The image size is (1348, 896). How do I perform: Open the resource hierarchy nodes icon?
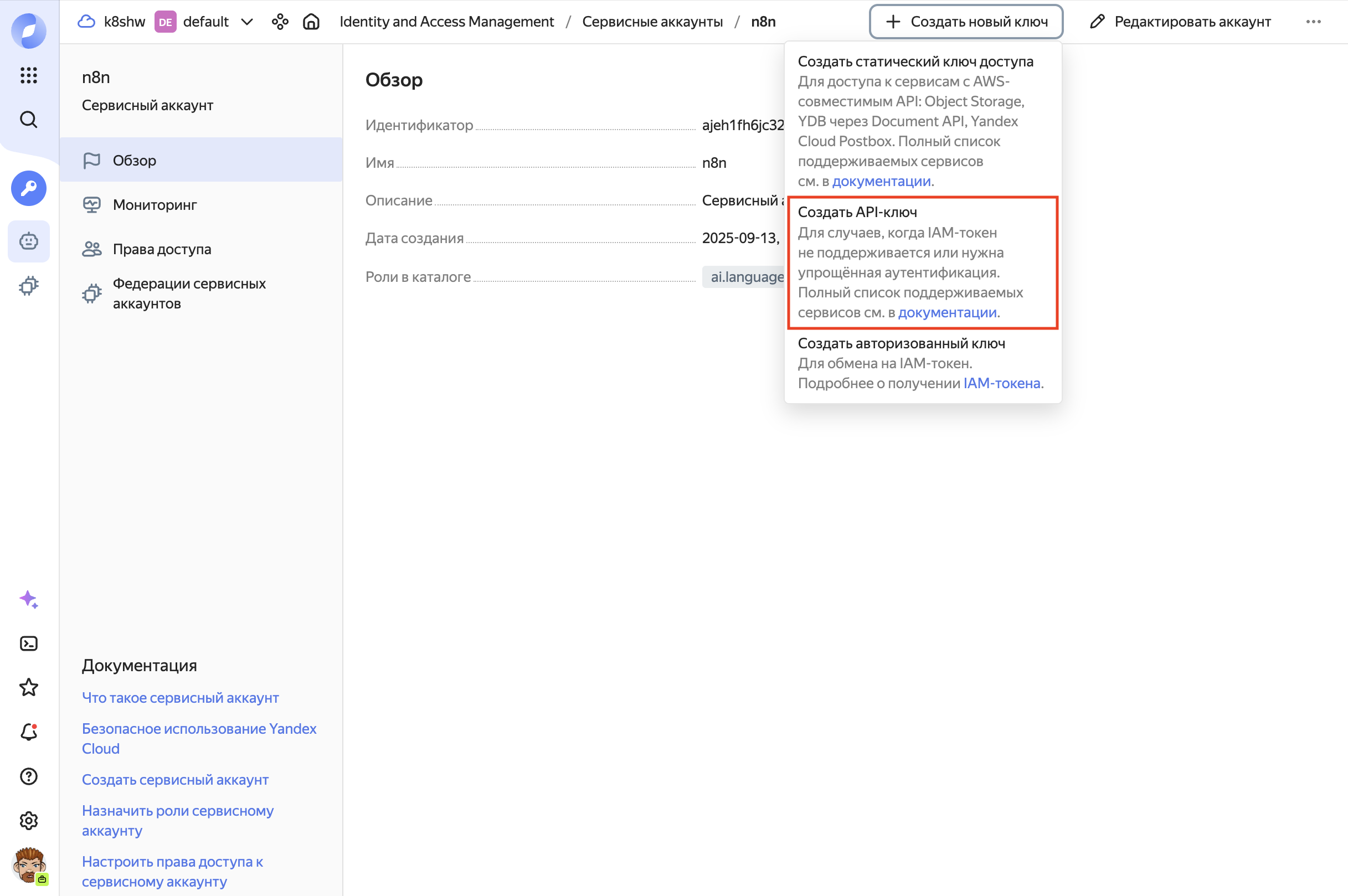coord(280,22)
